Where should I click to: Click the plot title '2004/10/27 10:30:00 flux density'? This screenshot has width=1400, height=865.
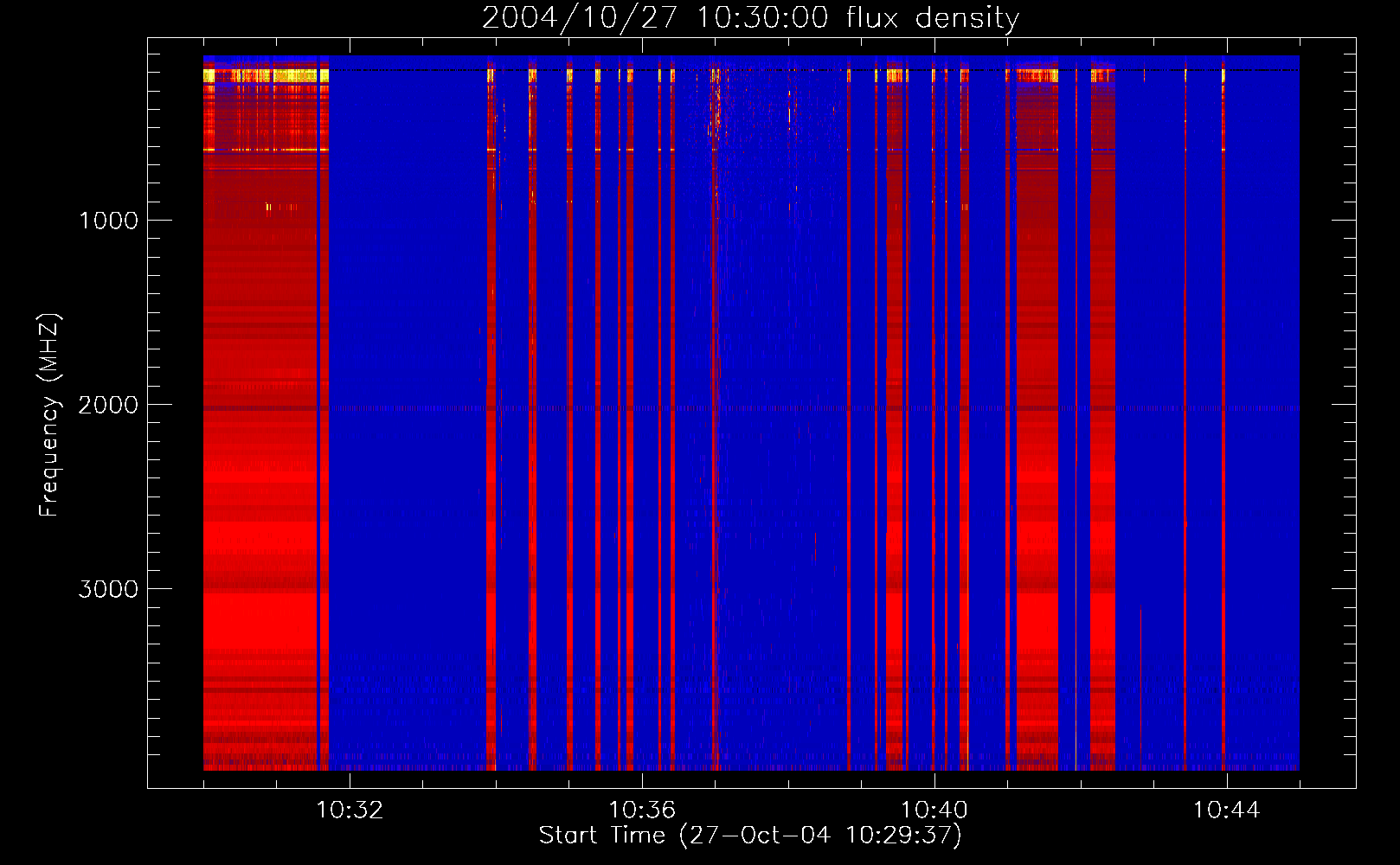pyautogui.click(x=750, y=17)
